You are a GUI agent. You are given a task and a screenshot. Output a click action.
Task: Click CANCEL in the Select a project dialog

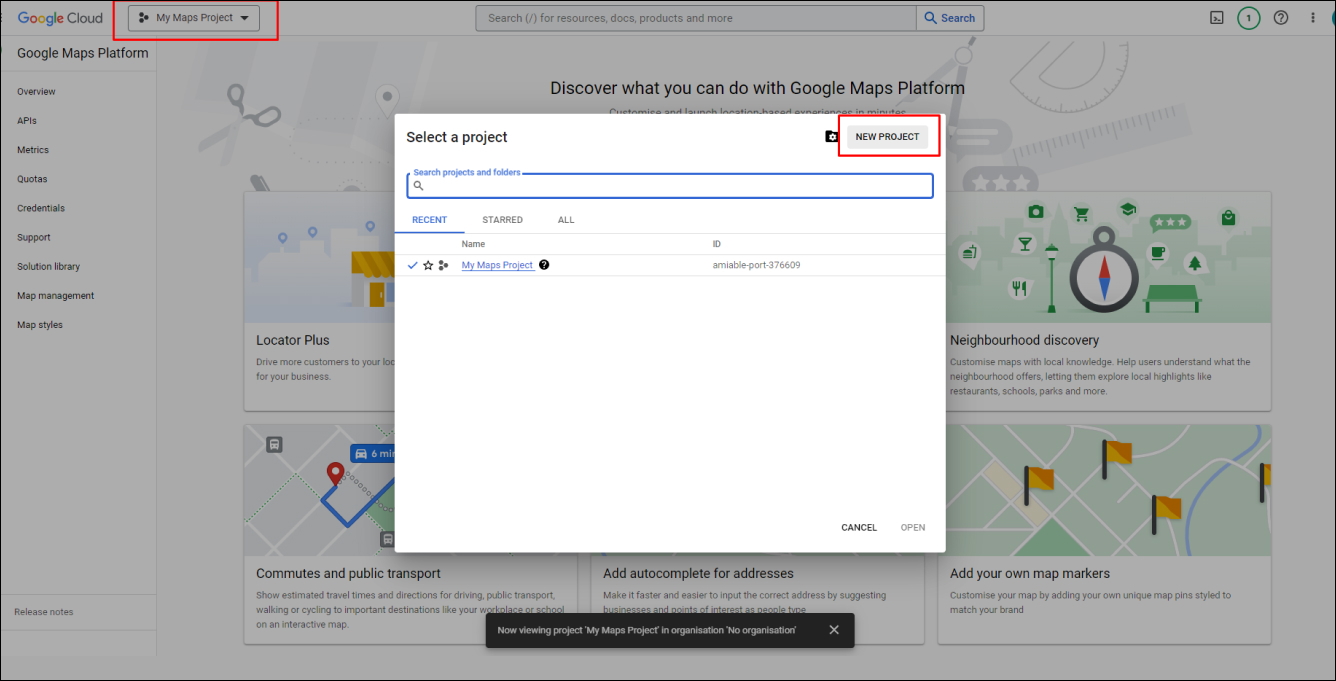click(859, 527)
